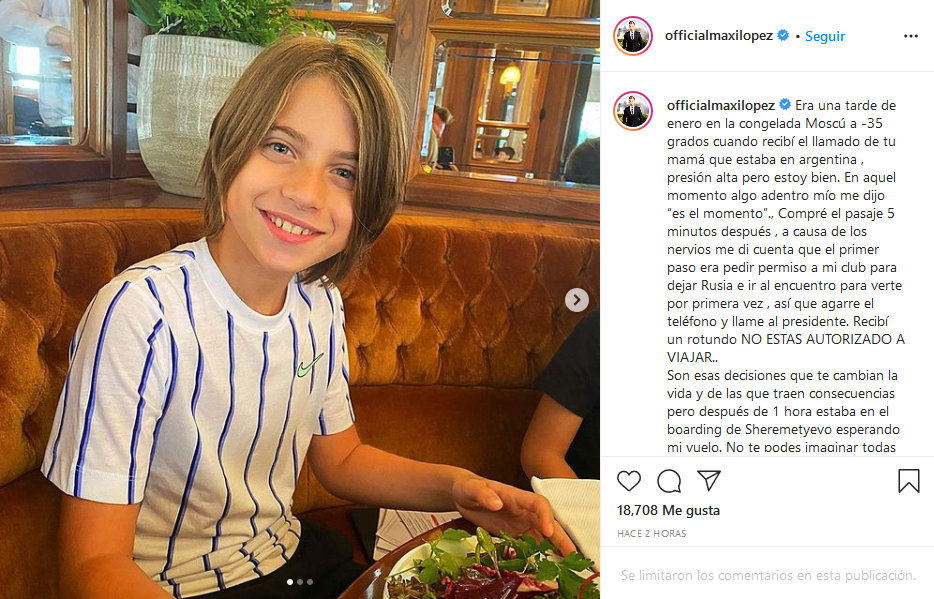Screen dimensions: 934x599
Task: Open the three-dot options menu
Action: click(x=910, y=36)
